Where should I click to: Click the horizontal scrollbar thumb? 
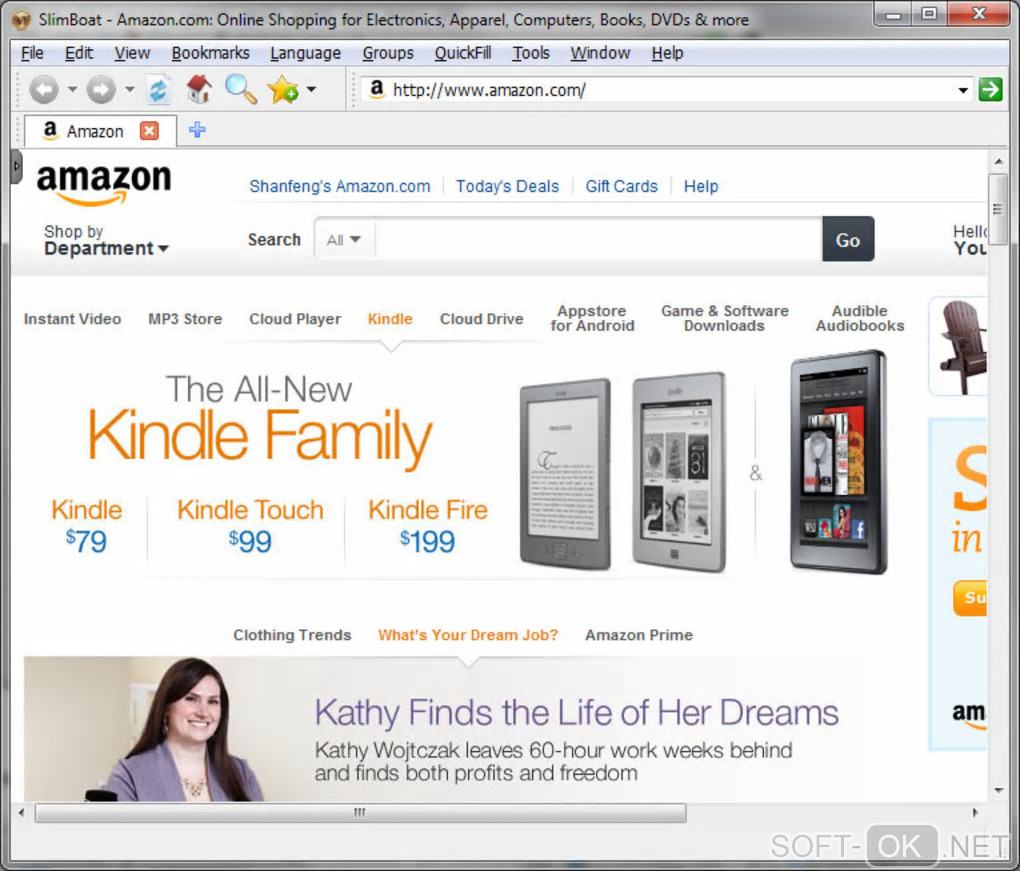tap(360, 812)
